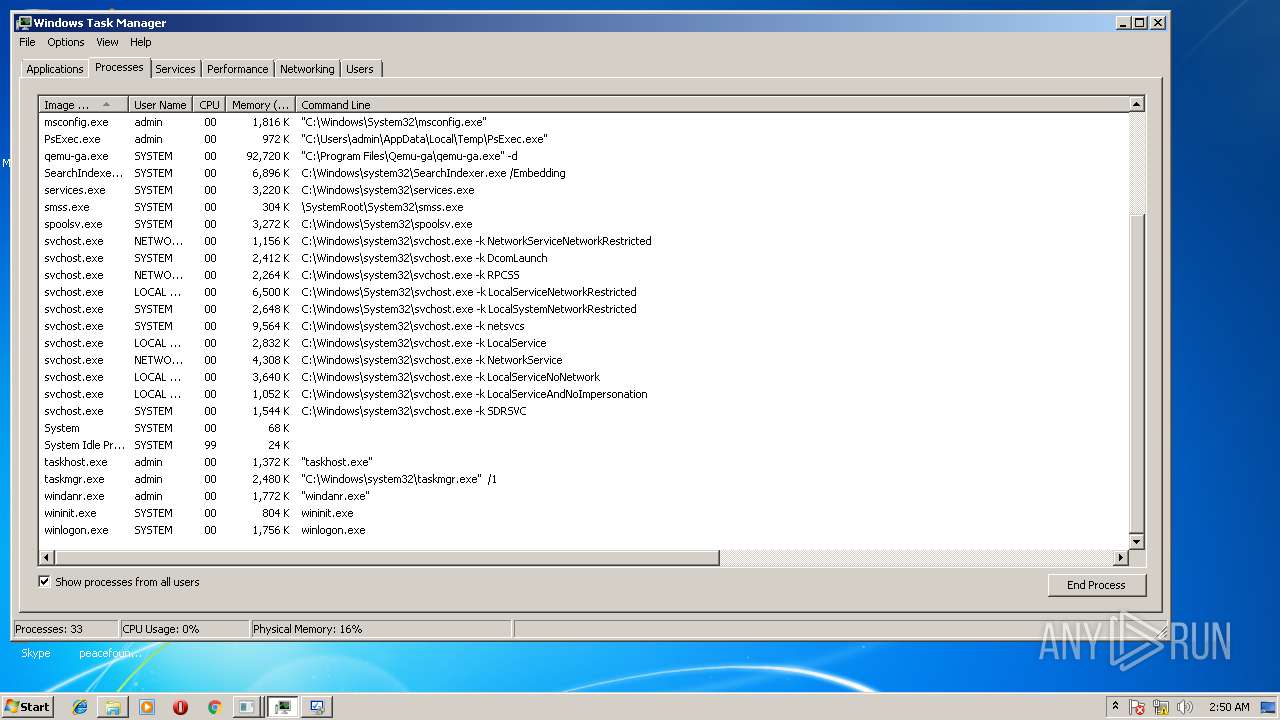Sort by Image Name column header
The width and height of the screenshot is (1280, 720).
coord(83,104)
